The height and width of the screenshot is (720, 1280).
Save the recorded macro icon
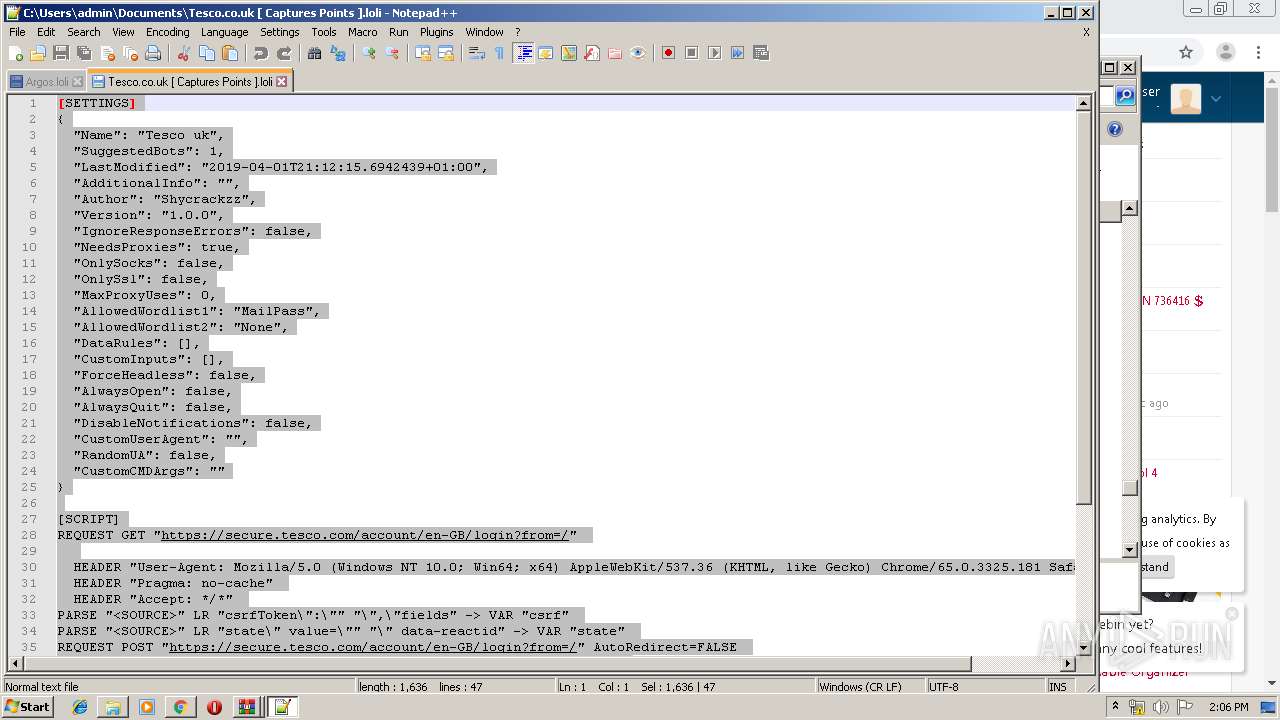pyautogui.click(x=760, y=53)
